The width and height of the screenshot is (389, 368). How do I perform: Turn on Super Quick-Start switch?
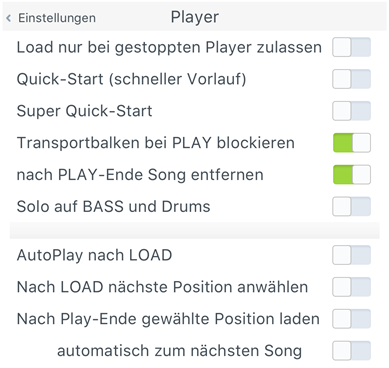click(351, 111)
